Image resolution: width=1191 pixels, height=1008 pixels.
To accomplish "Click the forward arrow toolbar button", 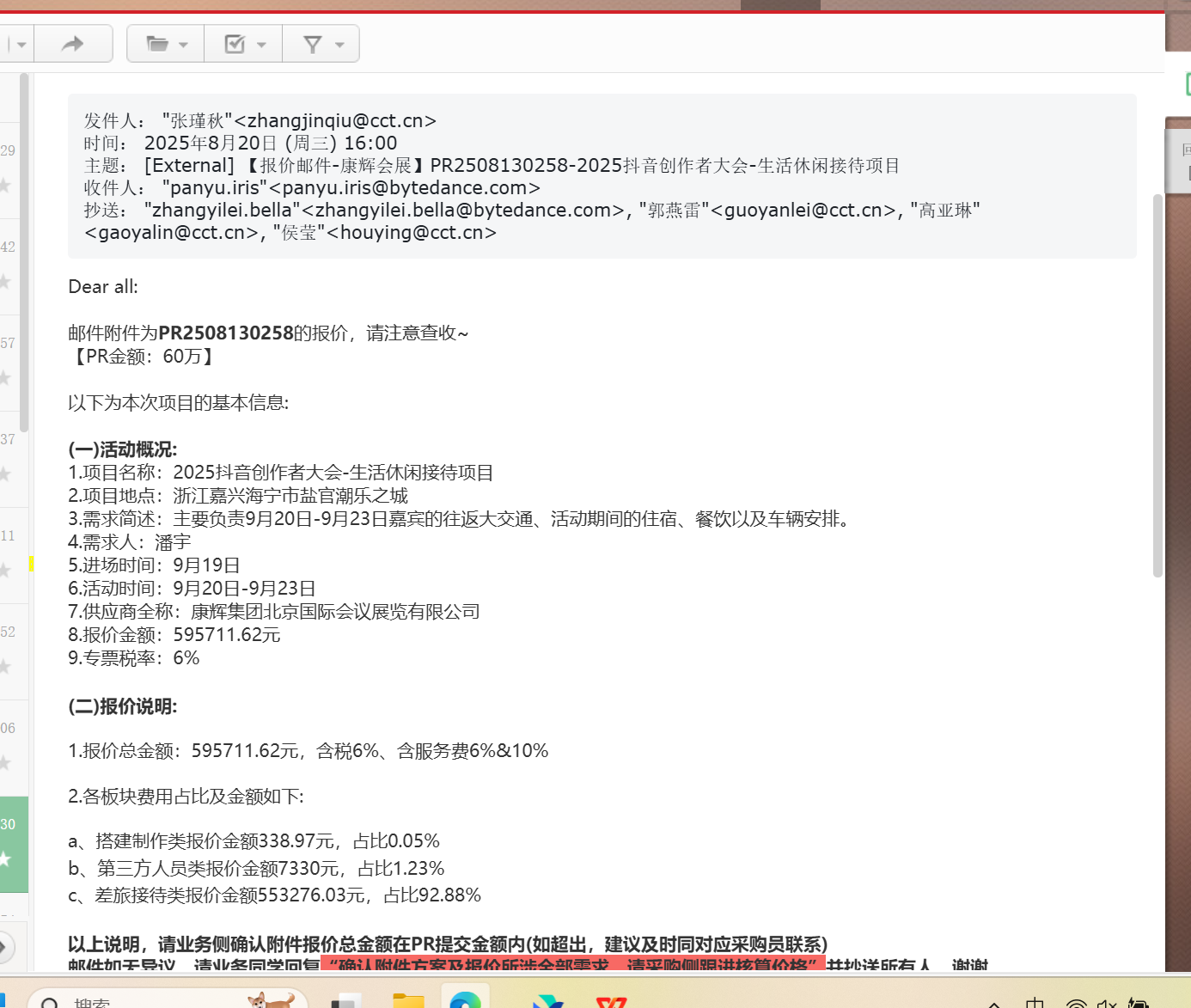I will pos(73,44).
